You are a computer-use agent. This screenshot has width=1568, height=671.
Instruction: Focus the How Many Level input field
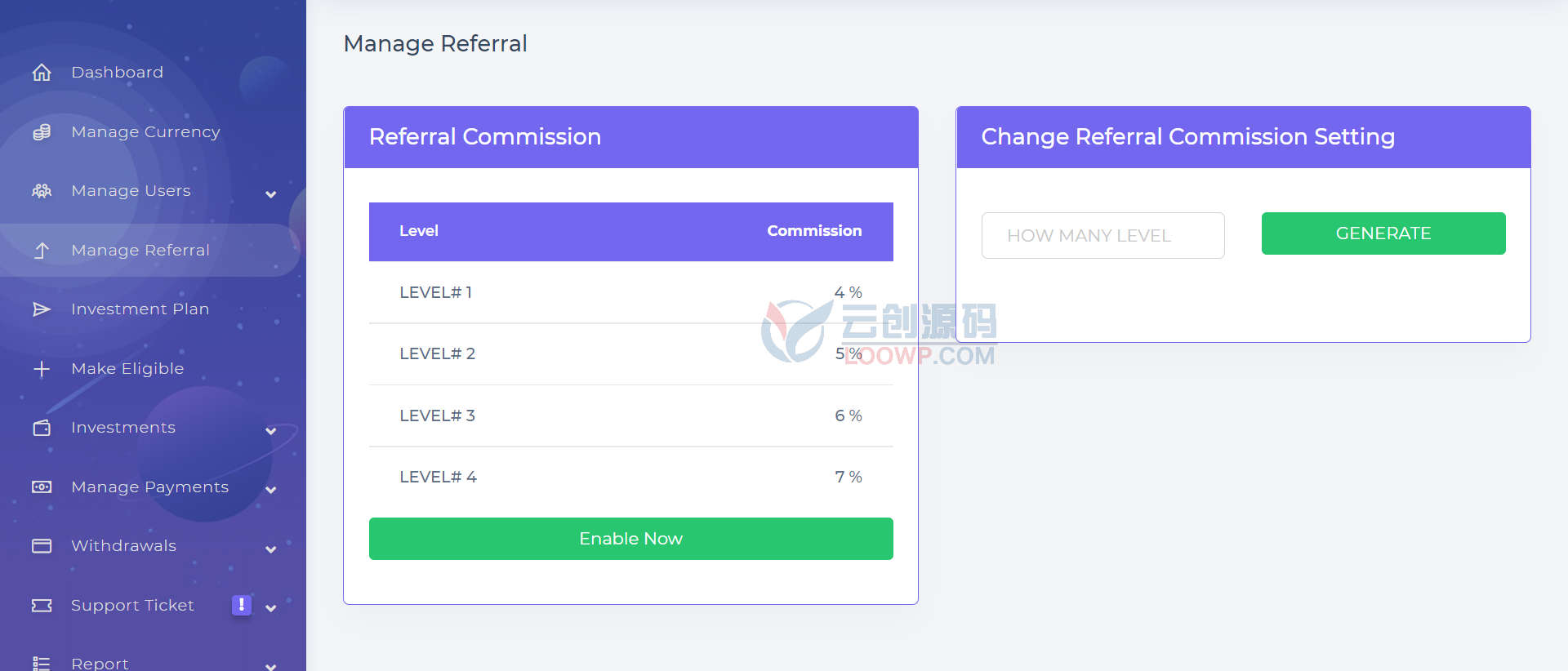(x=1102, y=235)
